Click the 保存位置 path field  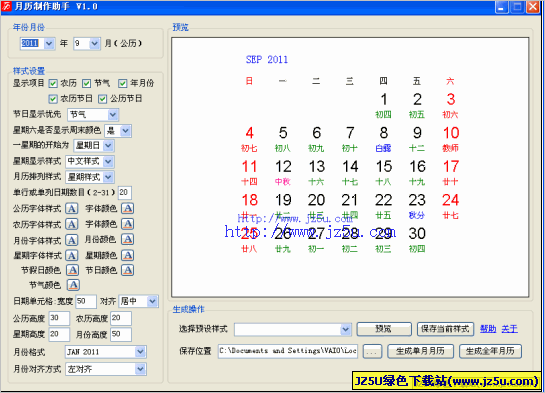(x=288, y=351)
